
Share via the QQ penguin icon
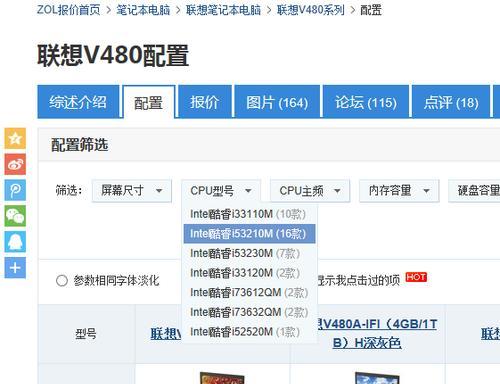(15, 242)
